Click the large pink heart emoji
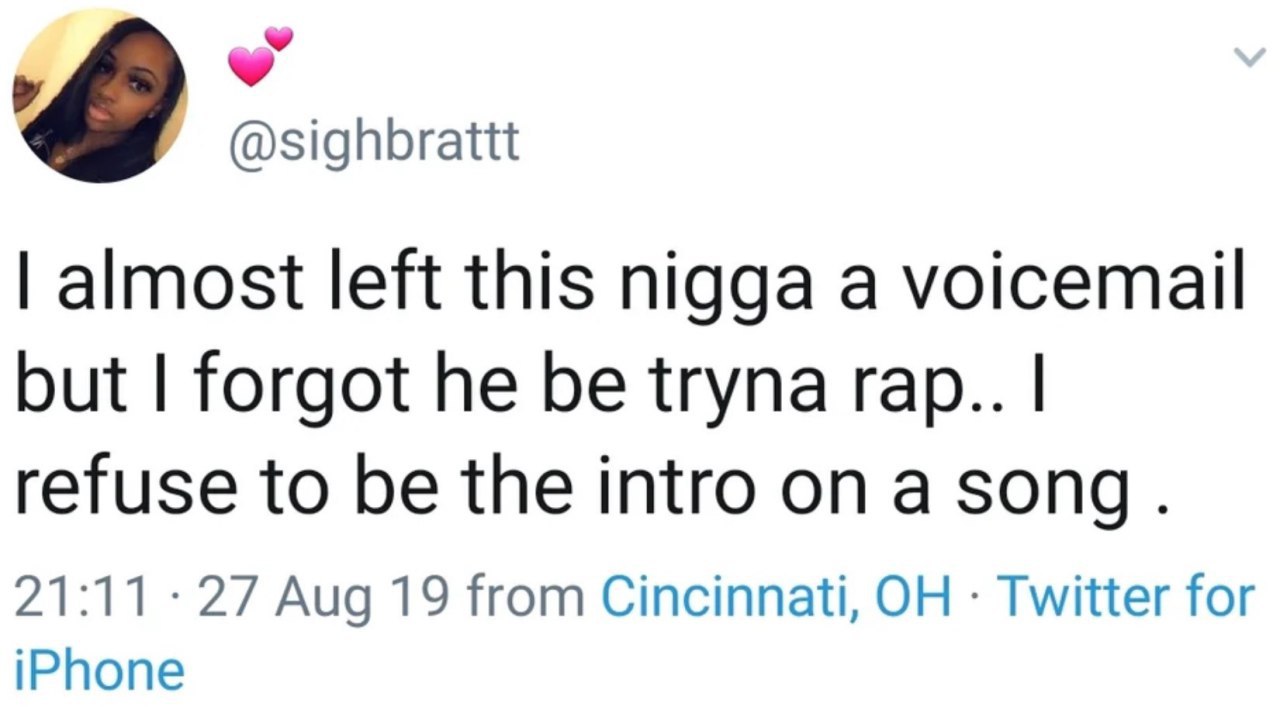Image resolution: width=1280 pixels, height=707 pixels. pos(251,66)
